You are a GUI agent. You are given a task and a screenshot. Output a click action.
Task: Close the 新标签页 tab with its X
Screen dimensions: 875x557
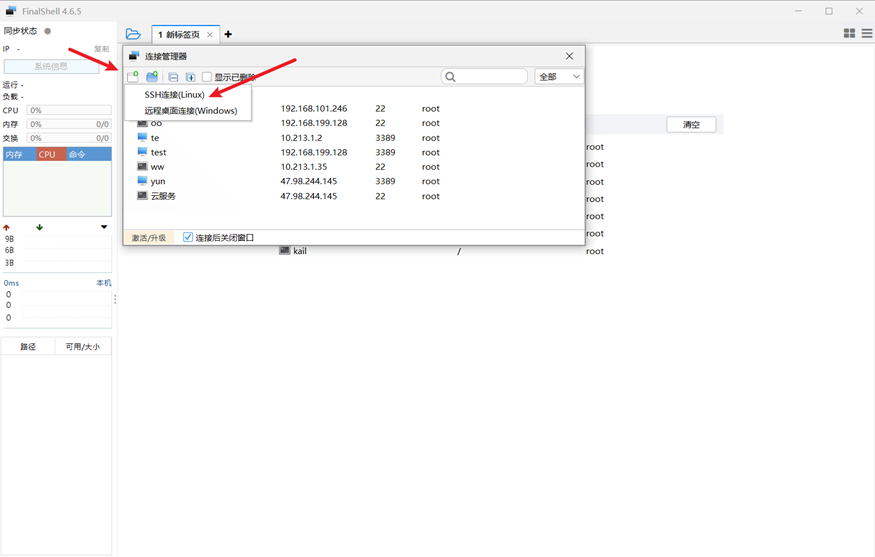point(210,35)
